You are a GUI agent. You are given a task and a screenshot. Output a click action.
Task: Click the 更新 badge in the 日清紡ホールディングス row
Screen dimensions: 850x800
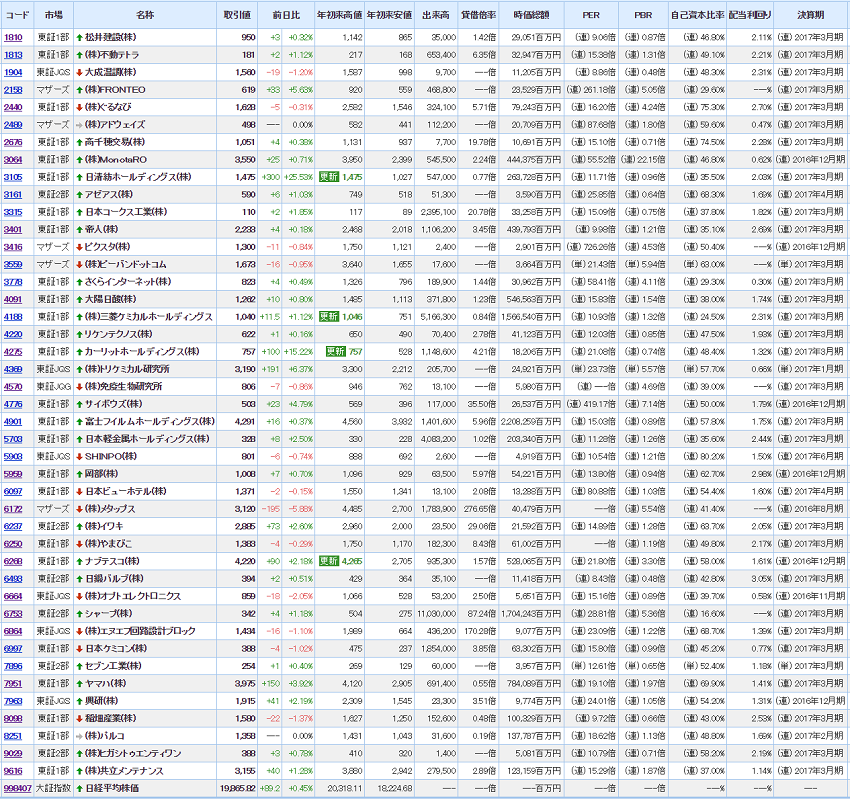tap(329, 177)
